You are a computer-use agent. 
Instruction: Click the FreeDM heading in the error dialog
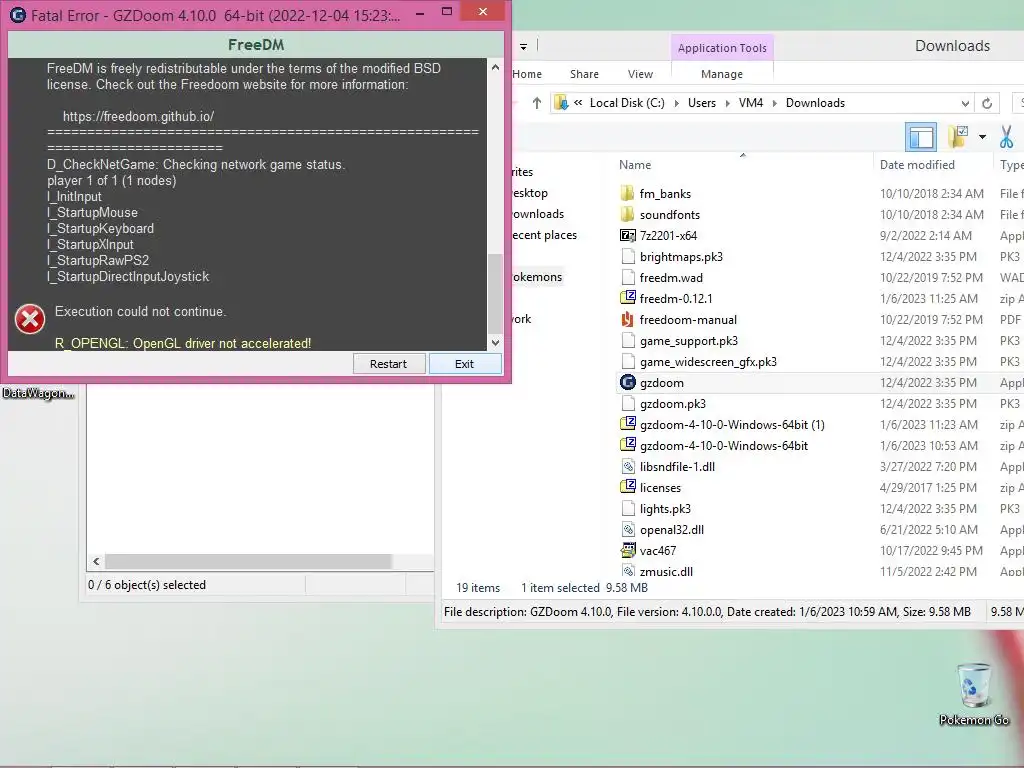(x=256, y=44)
